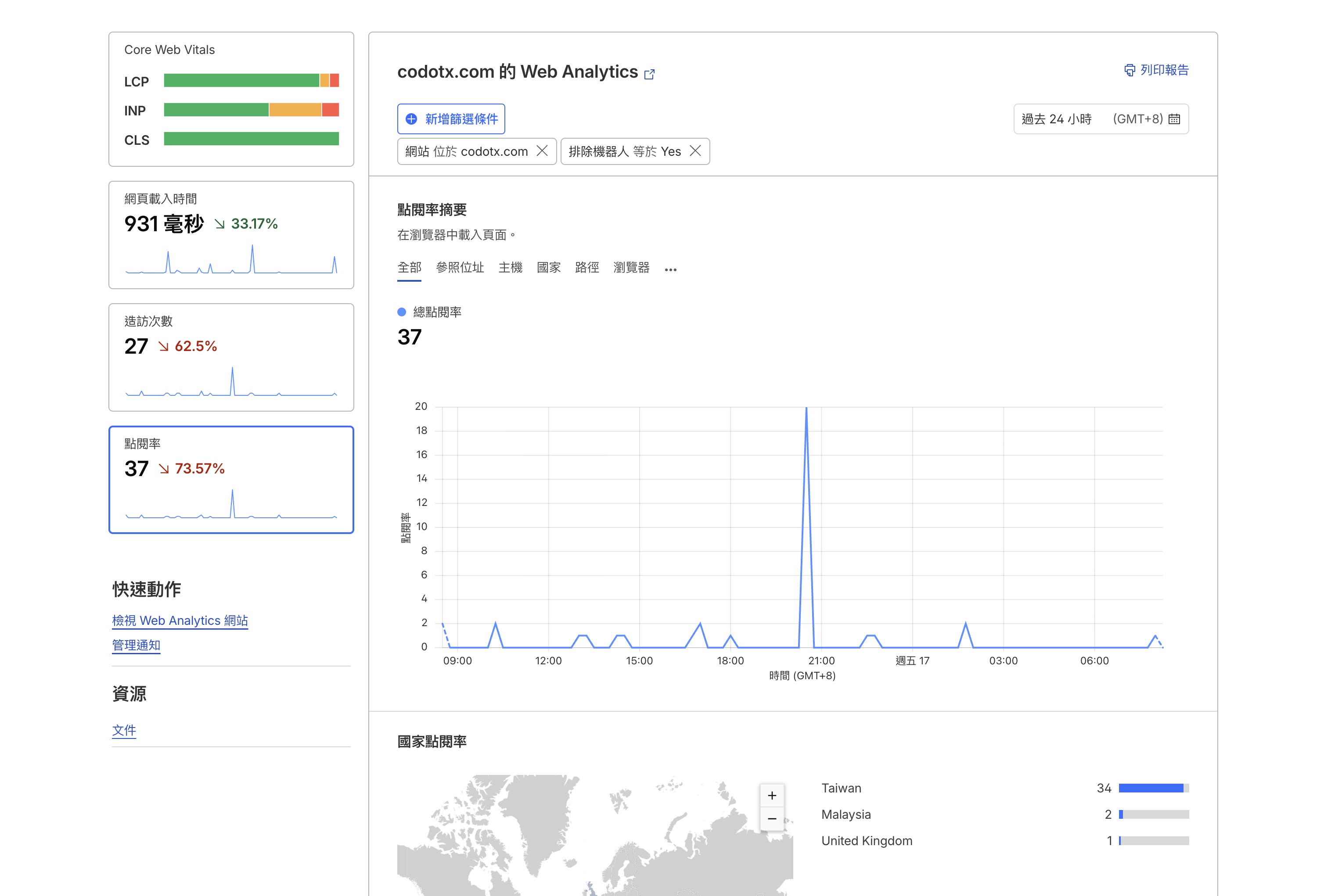This screenshot has width=1324, height=896.
Task: Click the external link icon beside codotx.com title
Action: pos(649,75)
